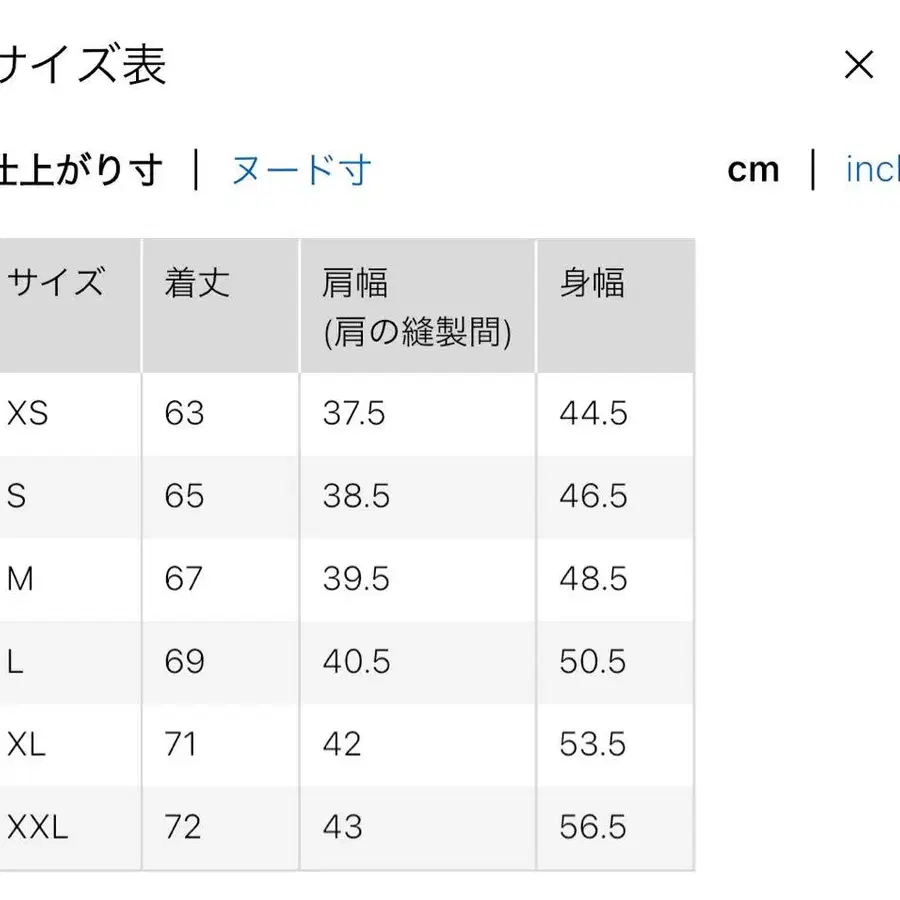
Task: Click the 着丈 column header
Action: (x=194, y=284)
